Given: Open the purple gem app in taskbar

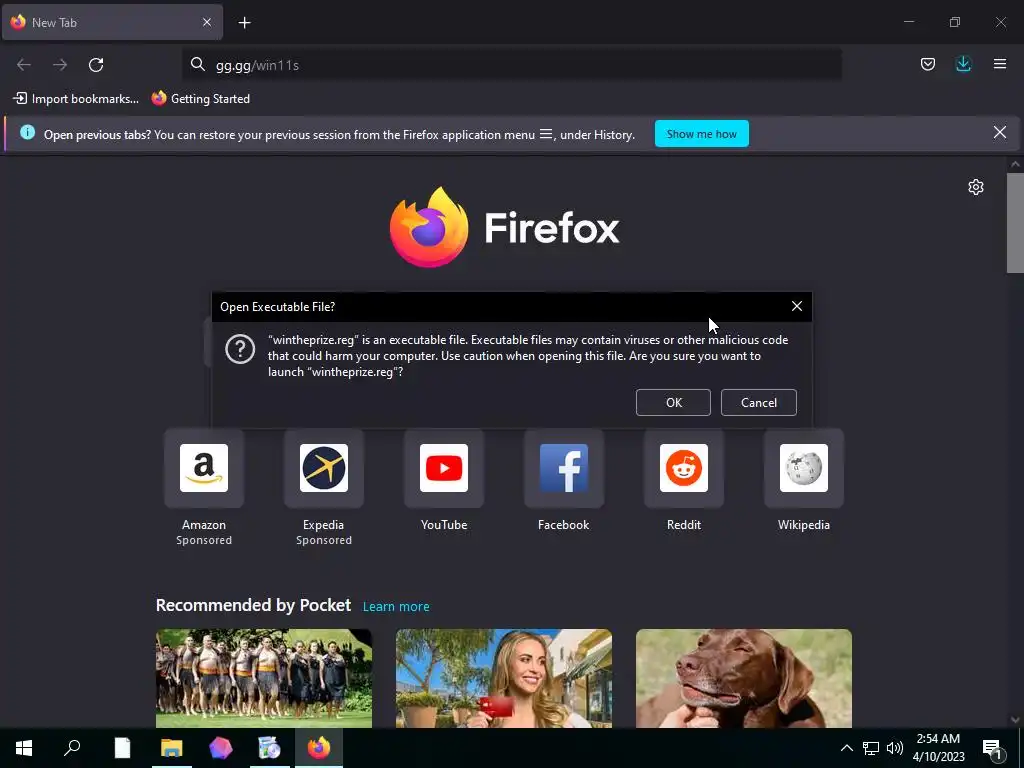Looking at the screenshot, I should point(221,748).
